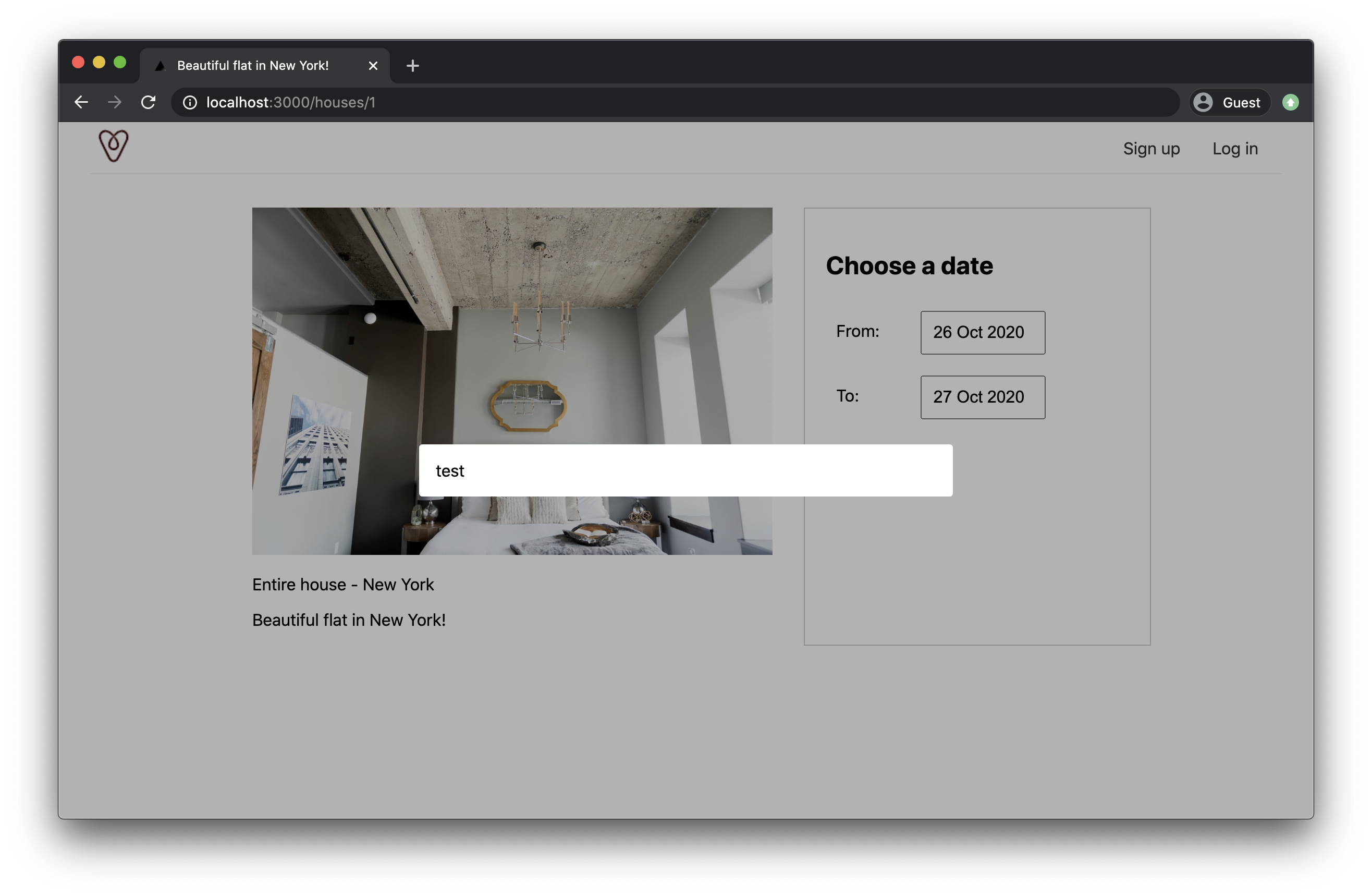
Task: Click the site info icon in address bar
Action: (x=190, y=102)
